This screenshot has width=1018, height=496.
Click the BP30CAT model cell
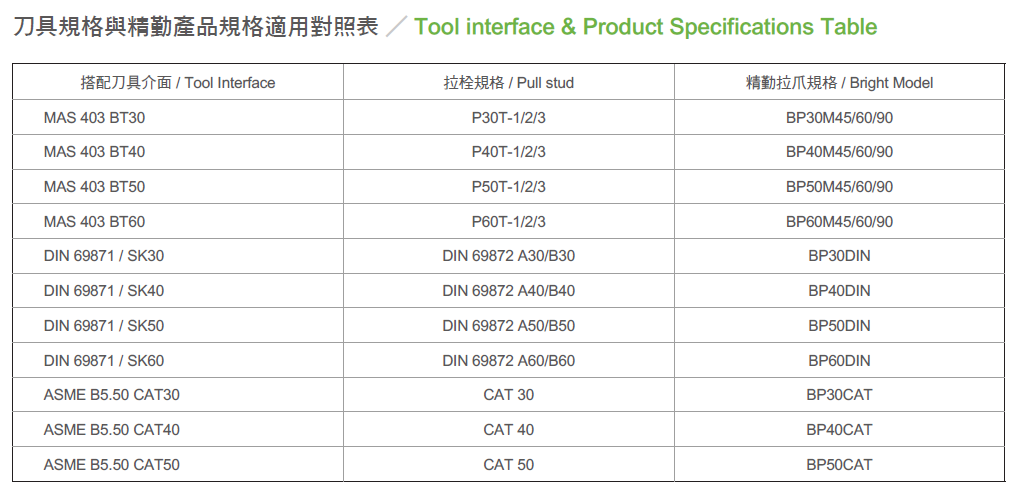(839, 395)
